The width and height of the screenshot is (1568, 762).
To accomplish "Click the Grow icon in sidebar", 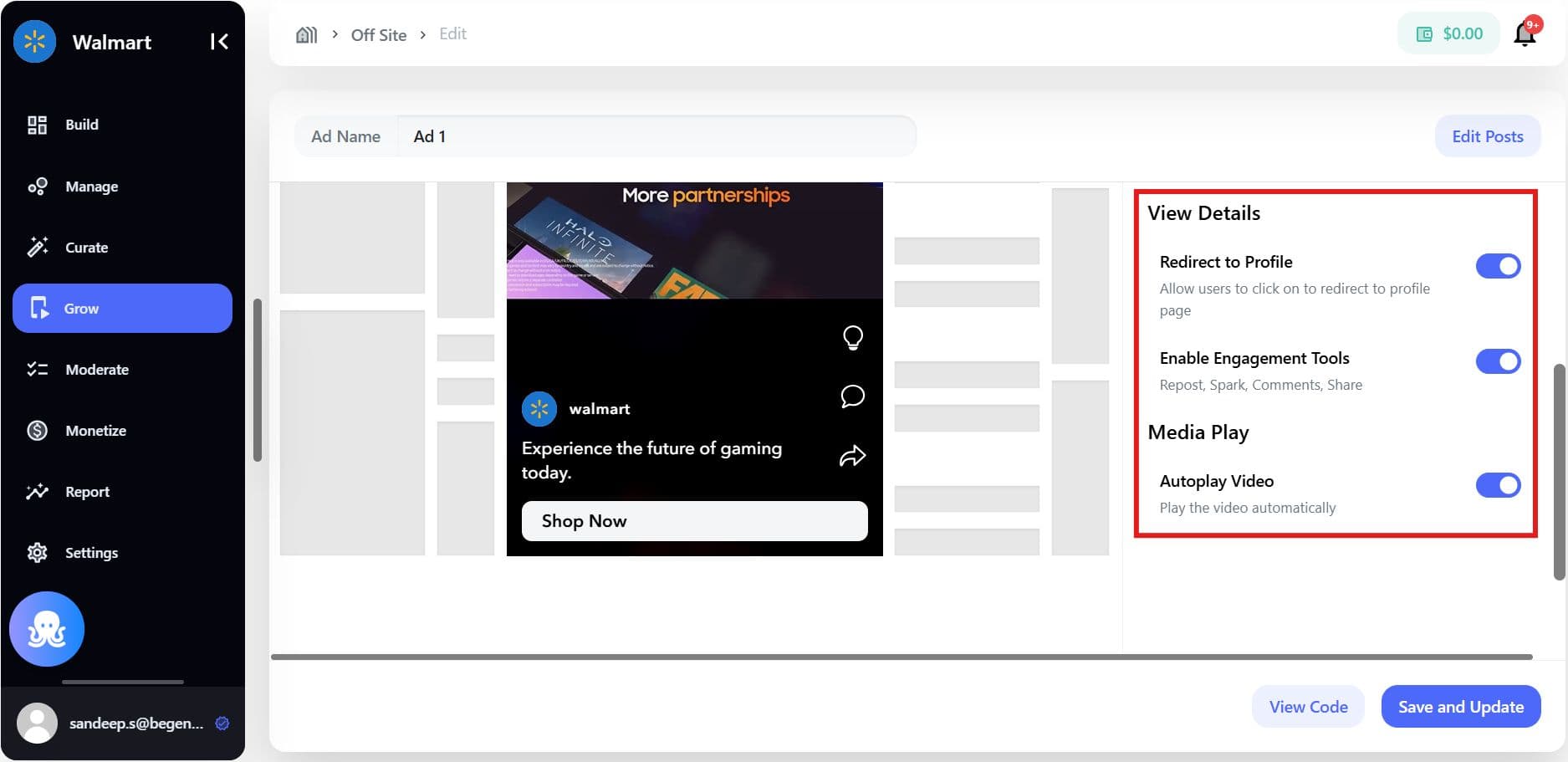I will point(39,309).
